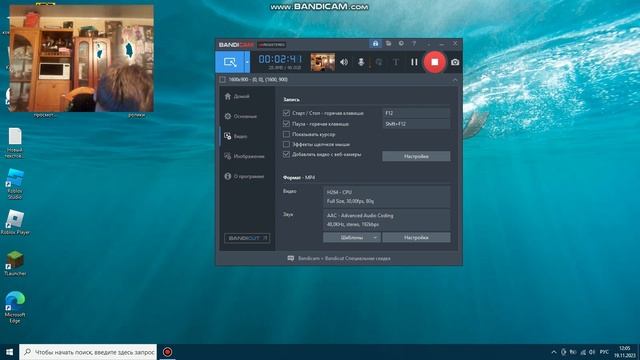Toggle Старт/Стоп hotkey checkbox
This screenshot has width=640, height=360.
(x=286, y=113)
